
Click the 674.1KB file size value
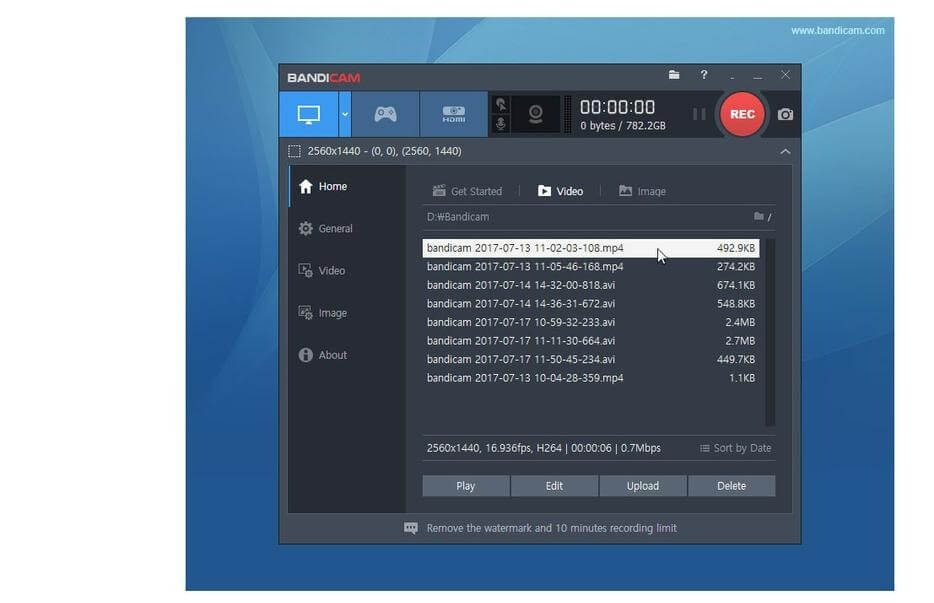(x=736, y=285)
